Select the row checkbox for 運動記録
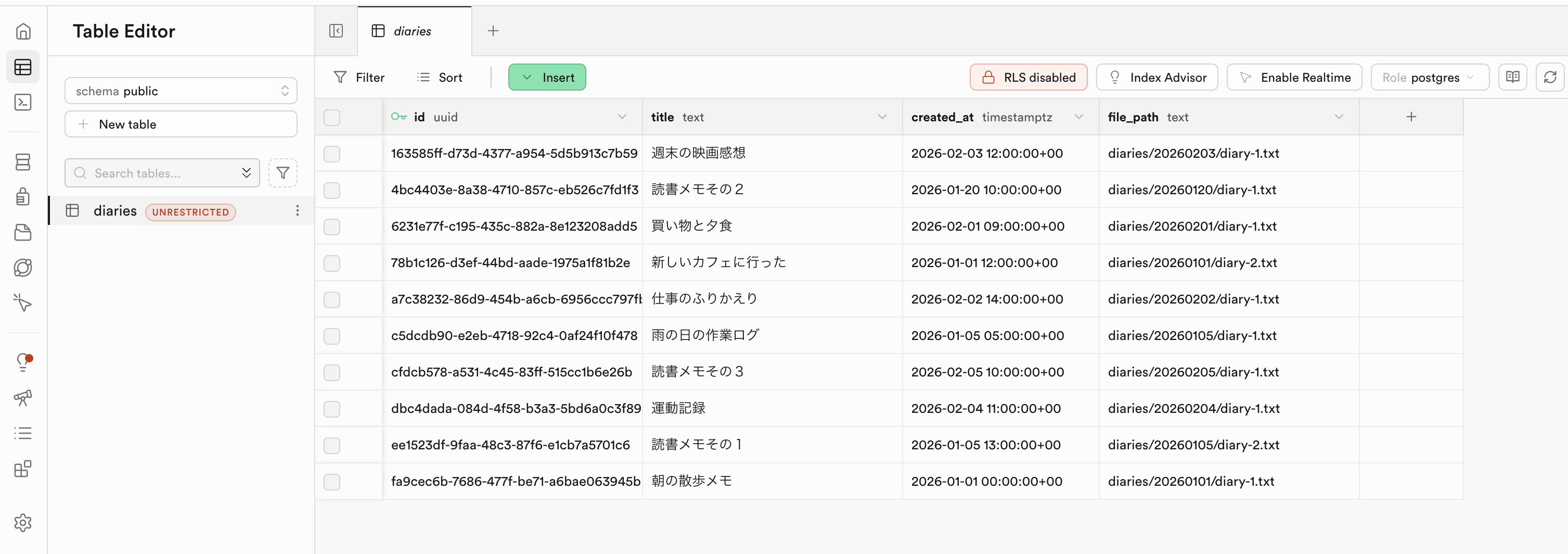The width and height of the screenshot is (1568, 554). [332, 409]
